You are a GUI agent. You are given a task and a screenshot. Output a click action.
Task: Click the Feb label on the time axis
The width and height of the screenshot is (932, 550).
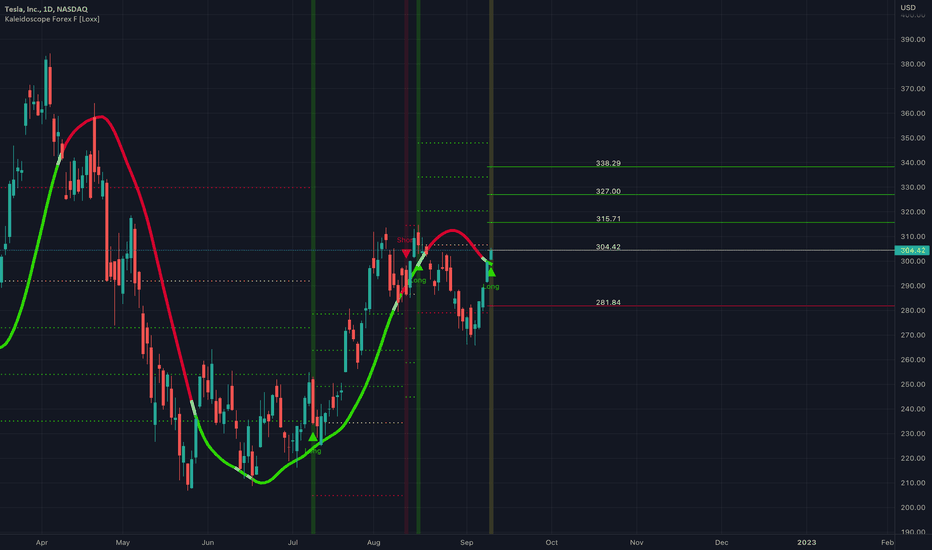coord(887,542)
